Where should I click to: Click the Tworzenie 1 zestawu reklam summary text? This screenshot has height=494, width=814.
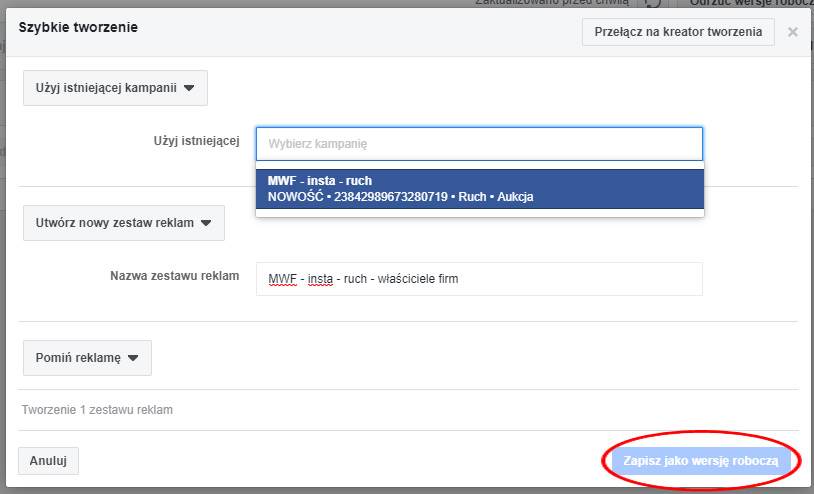(x=97, y=410)
